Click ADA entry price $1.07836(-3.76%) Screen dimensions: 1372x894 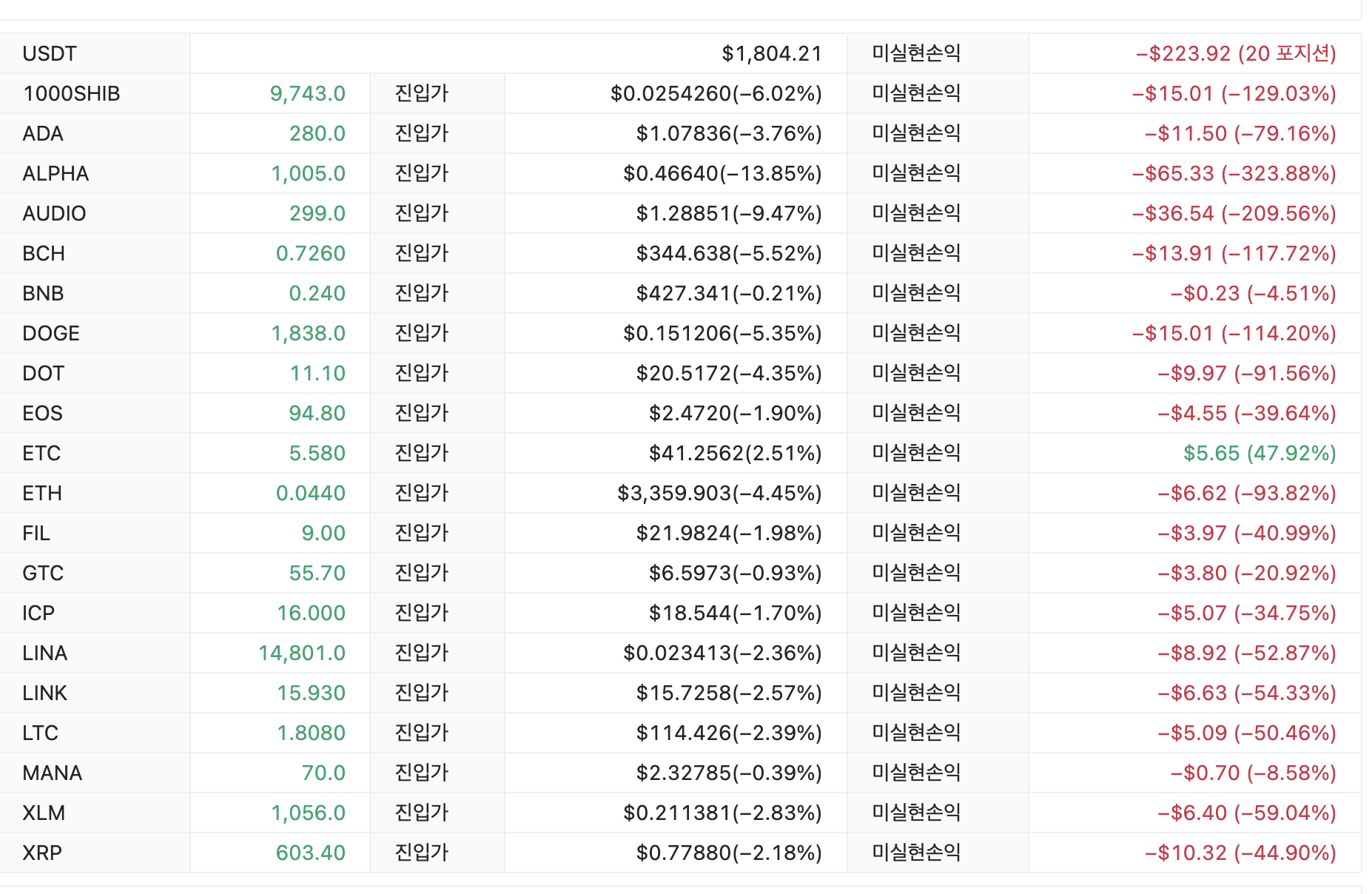(x=729, y=134)
